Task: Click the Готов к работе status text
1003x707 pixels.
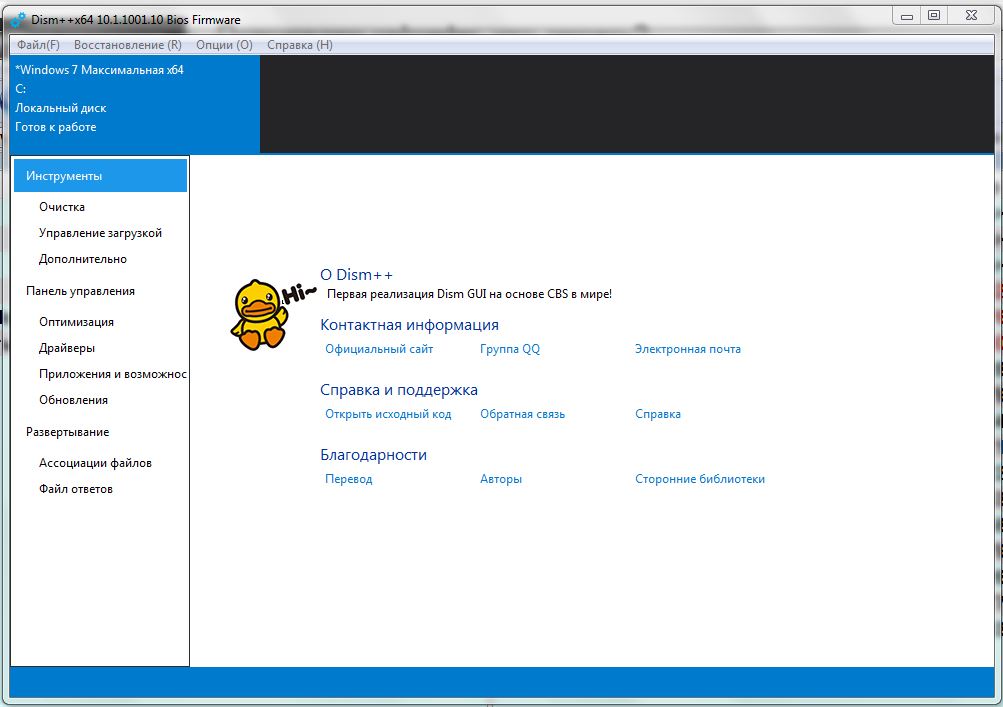Action: click(56, 127)
